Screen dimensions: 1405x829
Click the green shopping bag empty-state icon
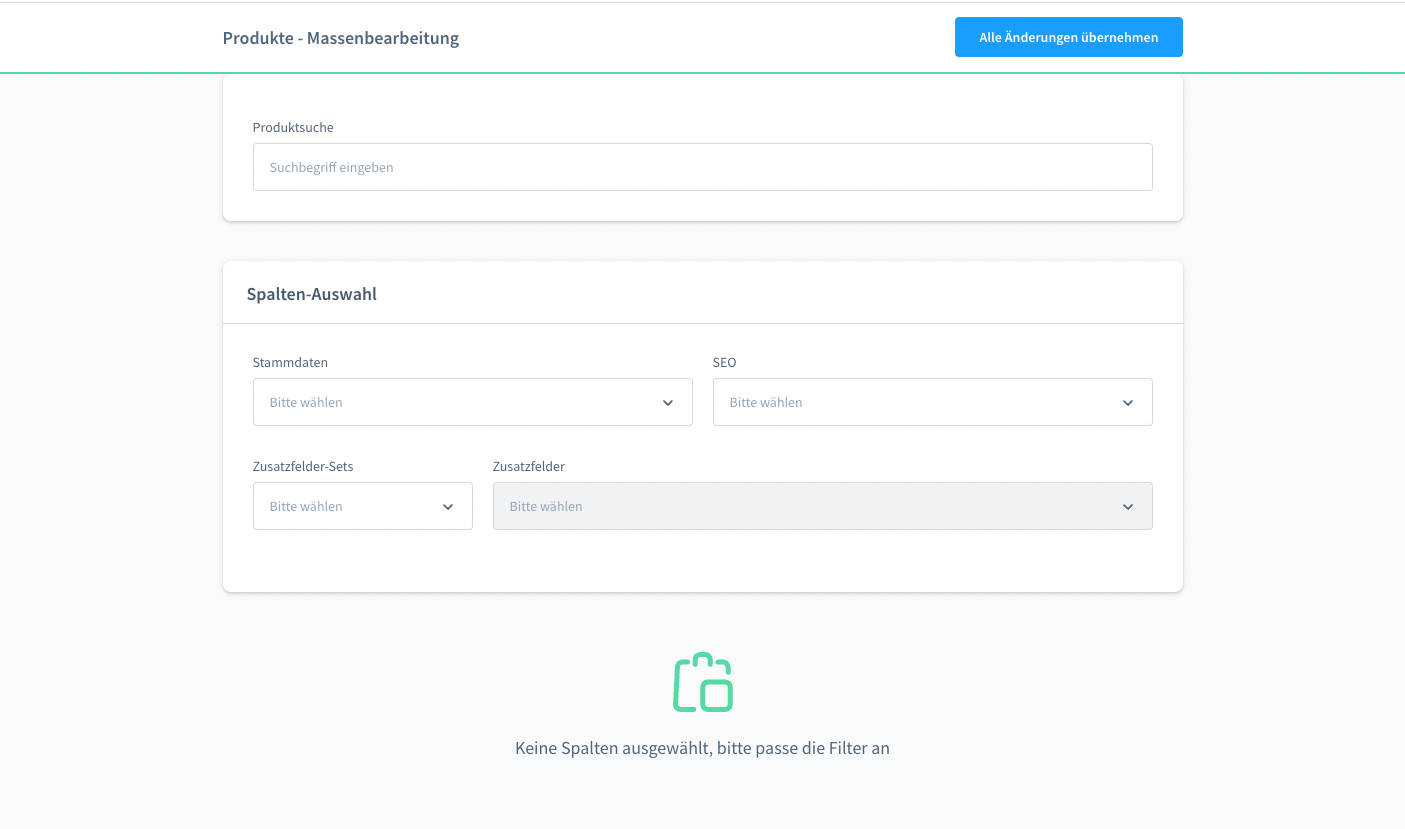coord(702,683)
